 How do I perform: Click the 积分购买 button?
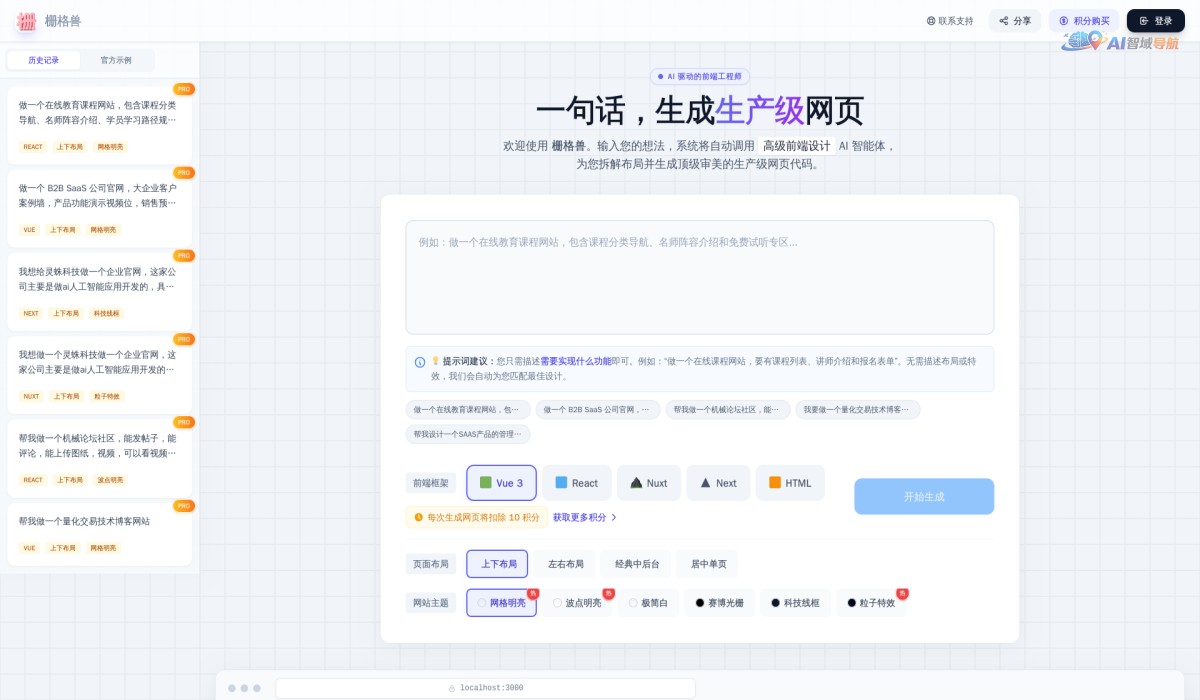[1084, 20]
